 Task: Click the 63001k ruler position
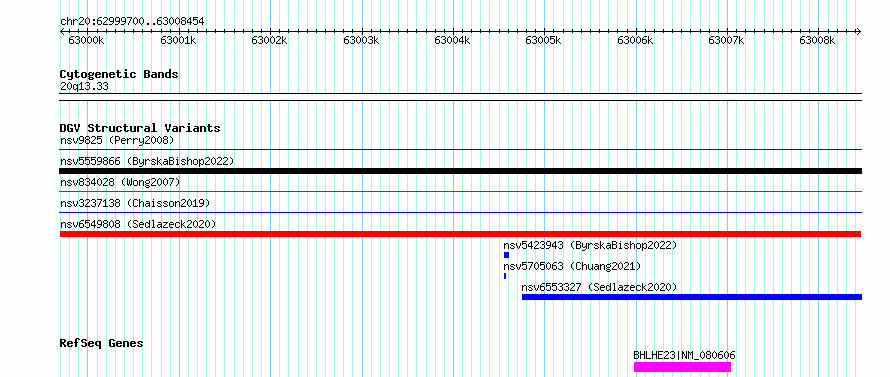[178, 41]
